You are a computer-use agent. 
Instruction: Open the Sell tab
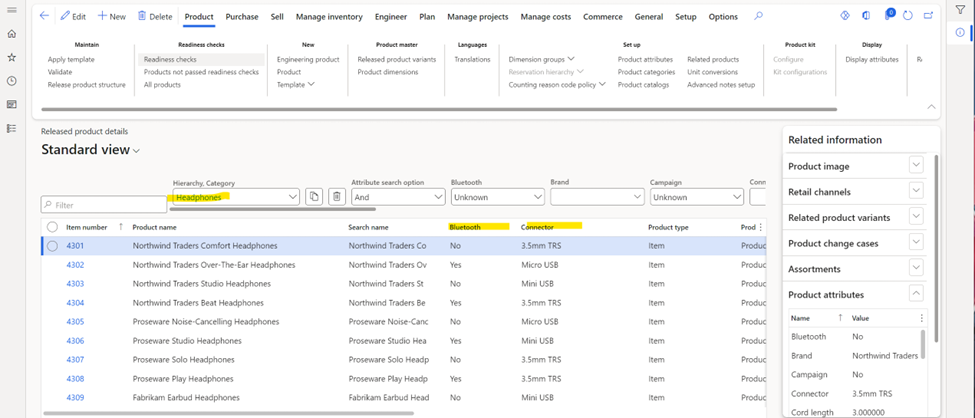click(x=277, y=17)
